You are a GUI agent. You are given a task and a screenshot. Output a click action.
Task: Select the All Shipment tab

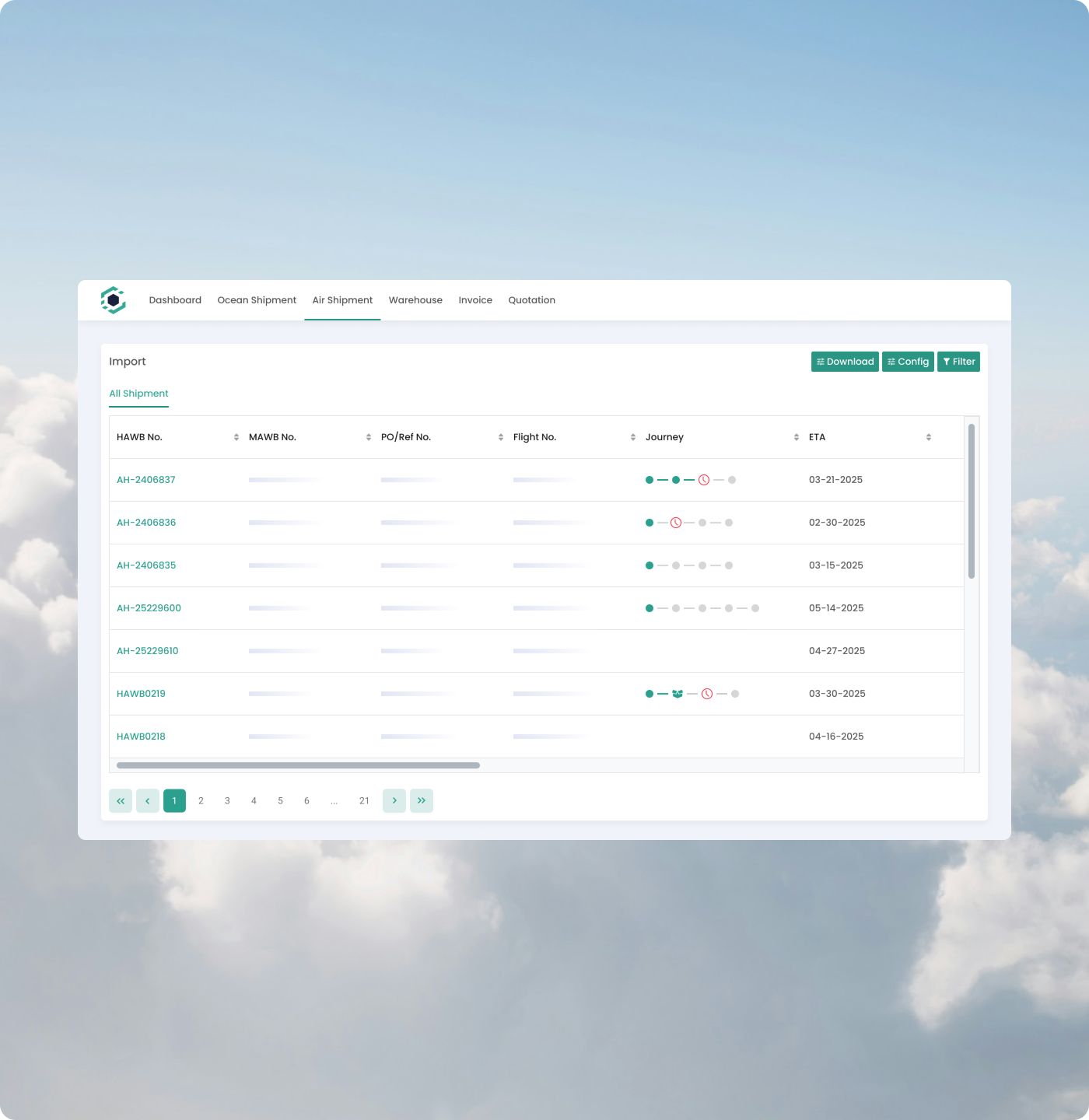pyautogui.click(x=138, y=394)
